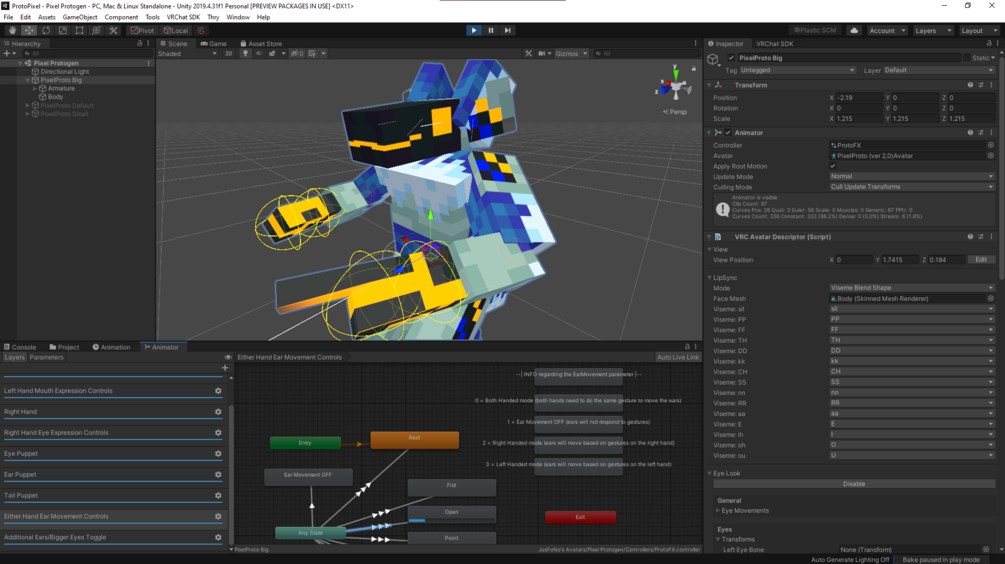1005x564 pixels.
Task: Select the Transform combined tool
Action: (x=96, y=30)
